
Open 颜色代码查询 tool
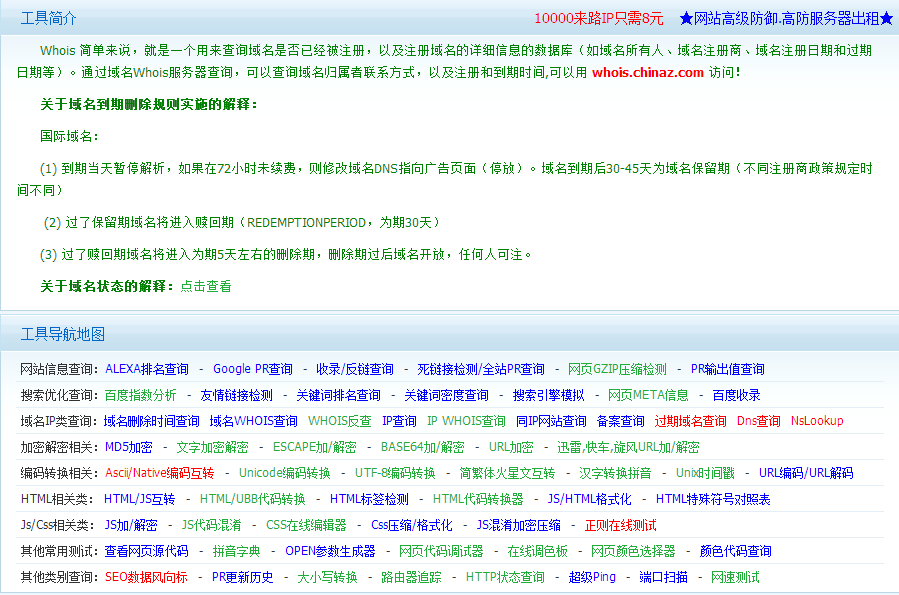pyautogui.click(x=736, y=551)
